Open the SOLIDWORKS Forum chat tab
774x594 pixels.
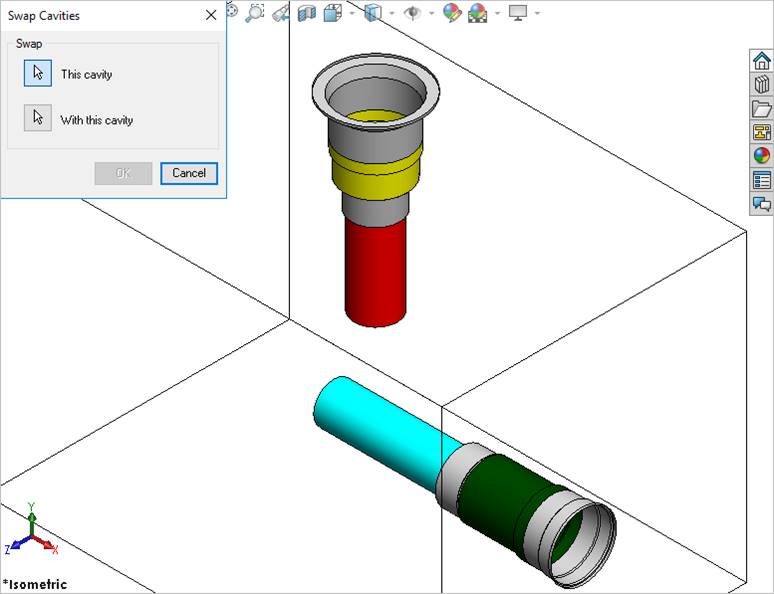761,203
